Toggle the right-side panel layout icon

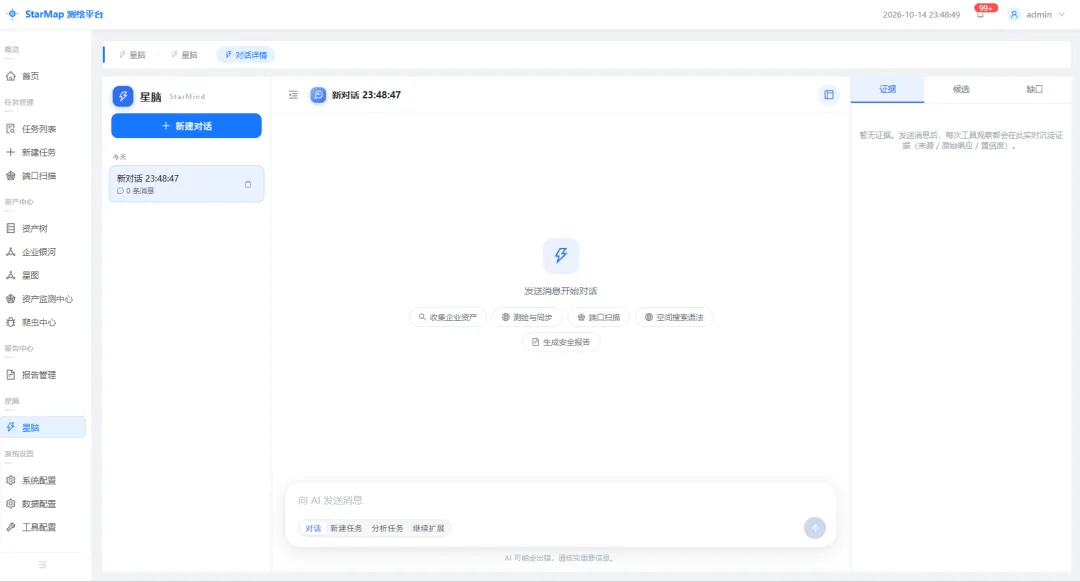(x=829, y=95)
